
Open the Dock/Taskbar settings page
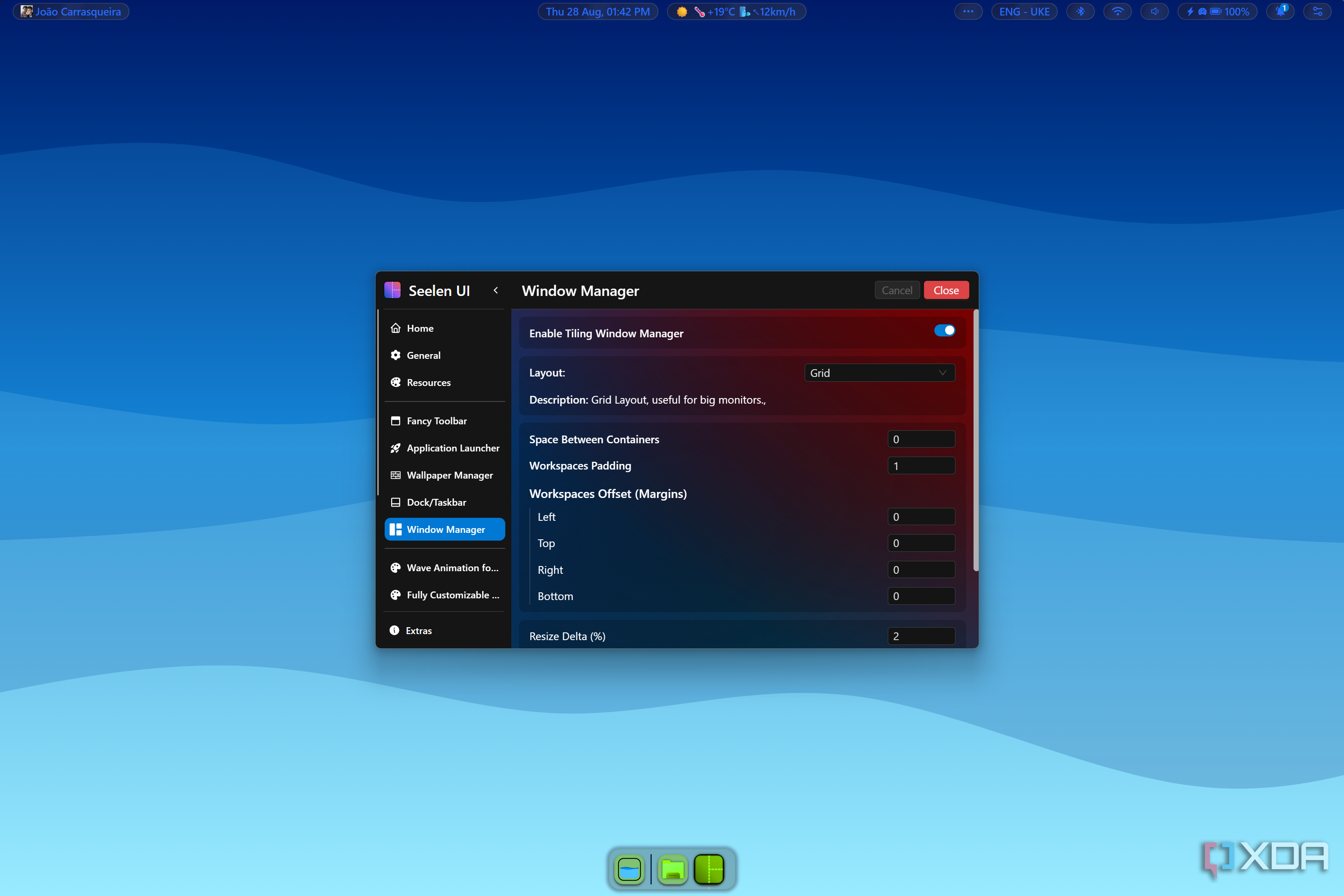(436, 502)
